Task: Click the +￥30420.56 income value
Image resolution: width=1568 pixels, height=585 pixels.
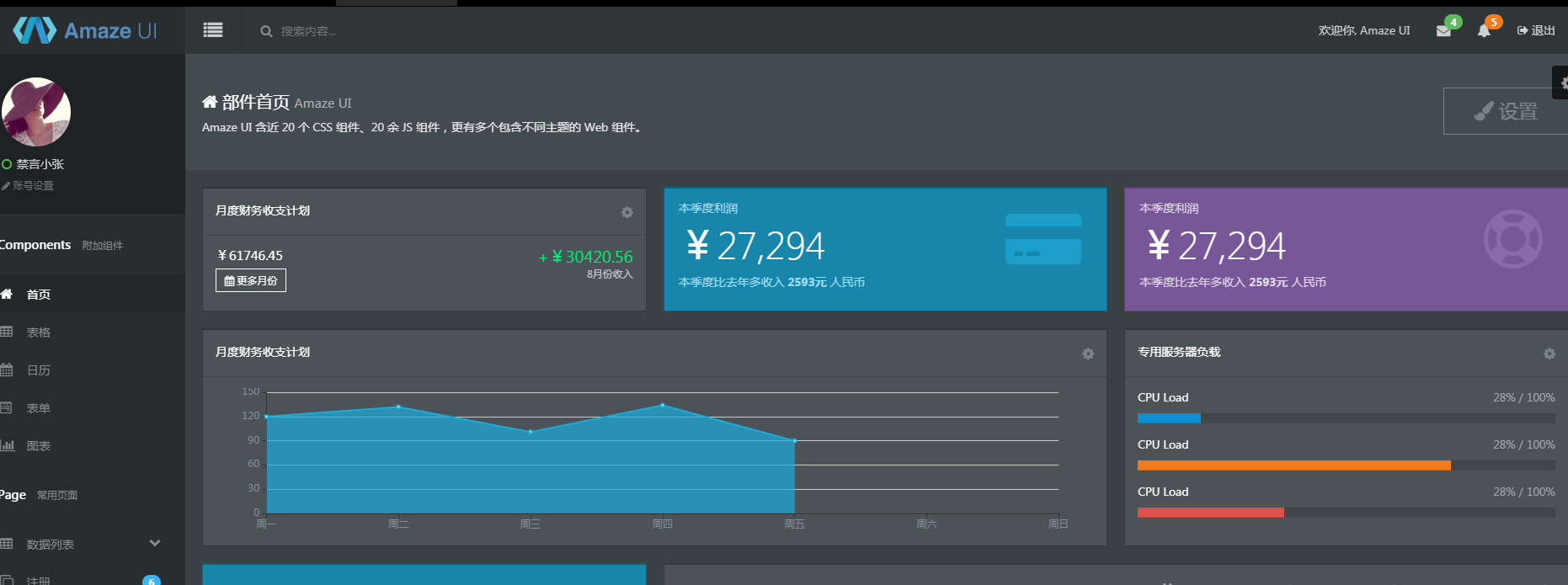Action: coord(585,257)
